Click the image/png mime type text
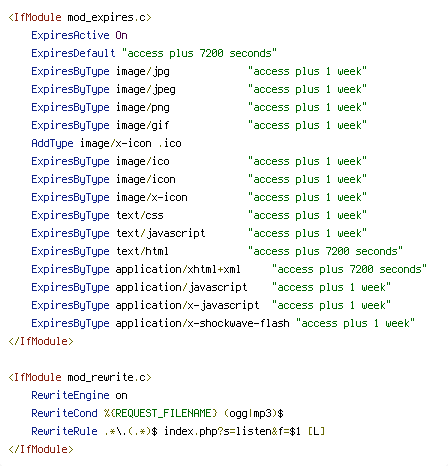Image resolution: width=448 pixels, height=466 pixels. (x=143, y=107)
